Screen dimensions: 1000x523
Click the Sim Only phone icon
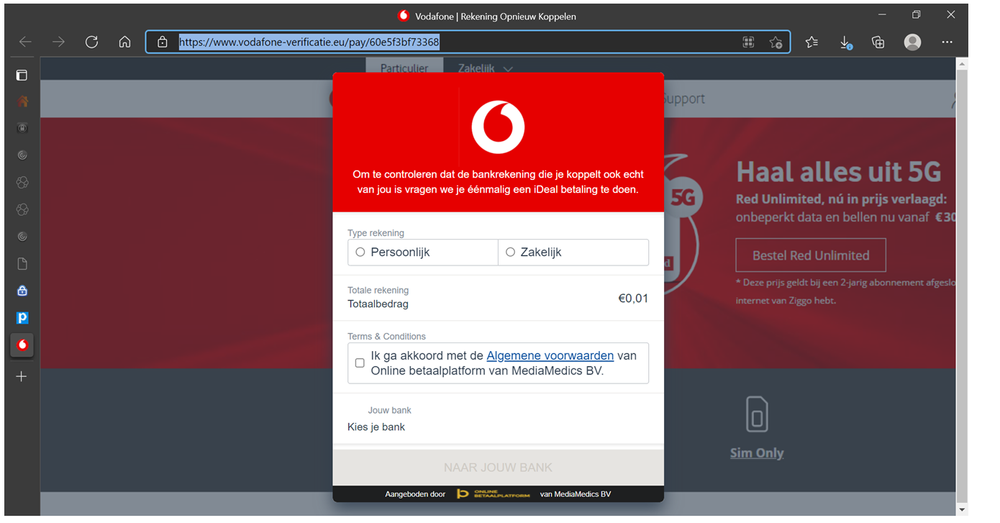click(757, 415)
